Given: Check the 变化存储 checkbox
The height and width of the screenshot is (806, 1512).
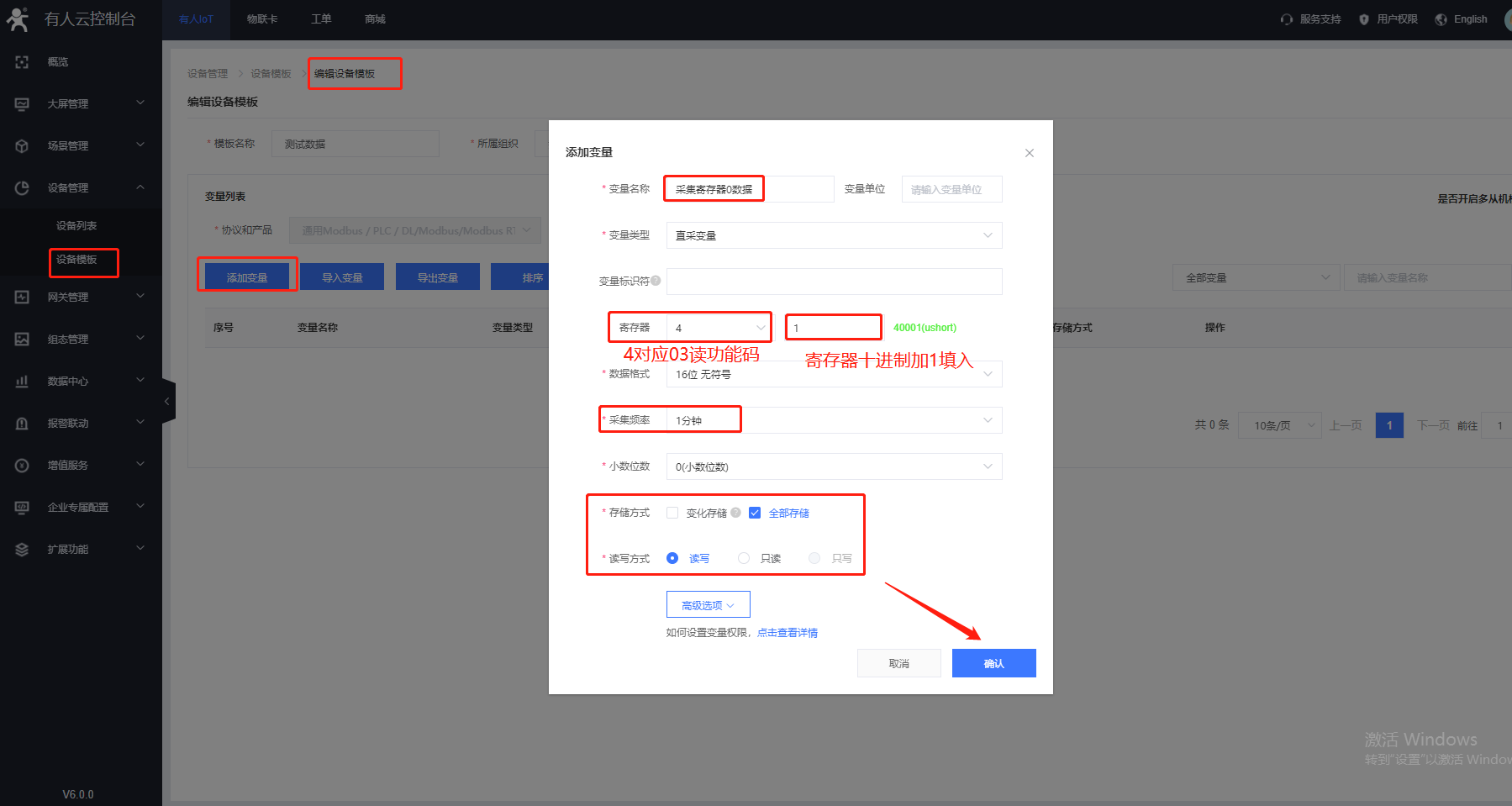Looking at the screenshot, I should click(x=672, y=513).
